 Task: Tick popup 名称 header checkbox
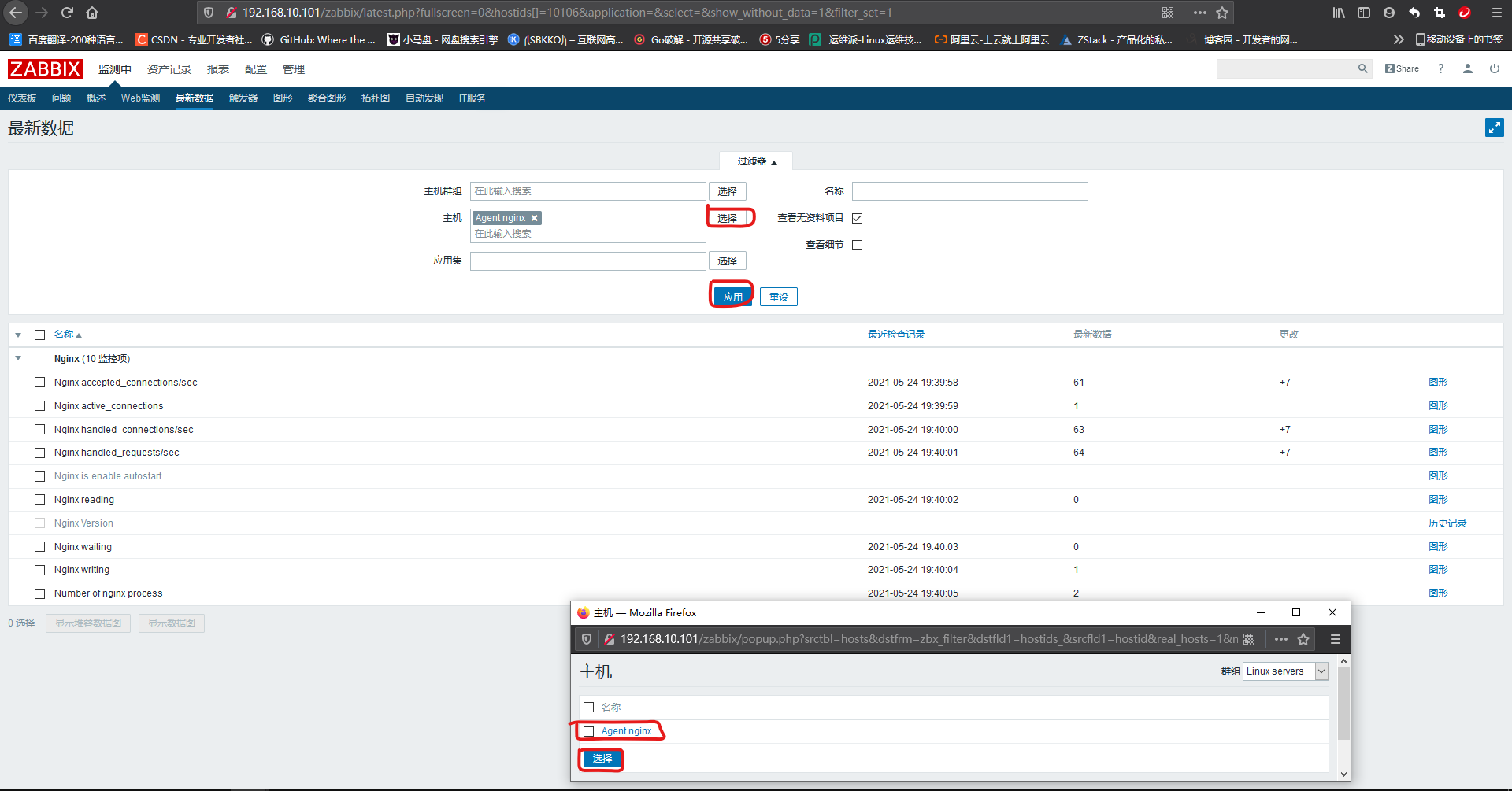(588, 707)
